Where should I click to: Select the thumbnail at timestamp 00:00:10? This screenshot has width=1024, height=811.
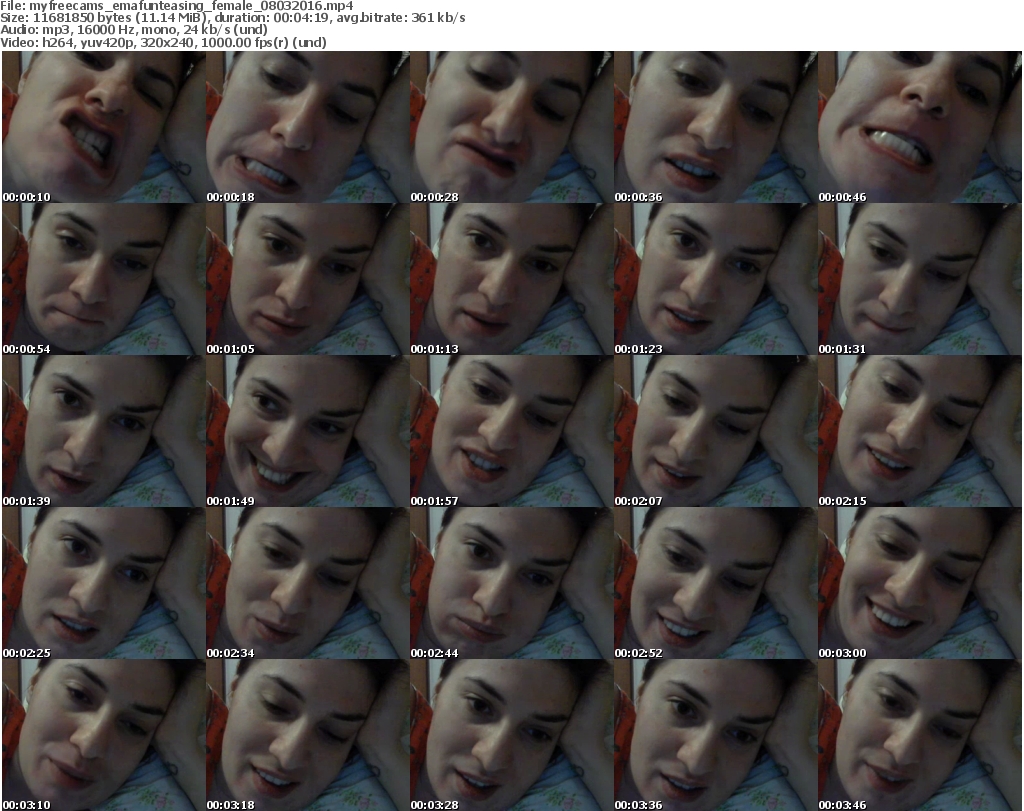click(104, 127)
